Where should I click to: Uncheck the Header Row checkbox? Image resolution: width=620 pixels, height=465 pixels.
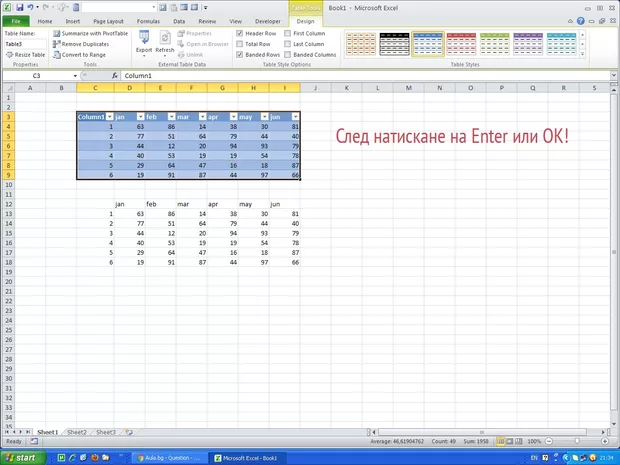pos(239,33)
